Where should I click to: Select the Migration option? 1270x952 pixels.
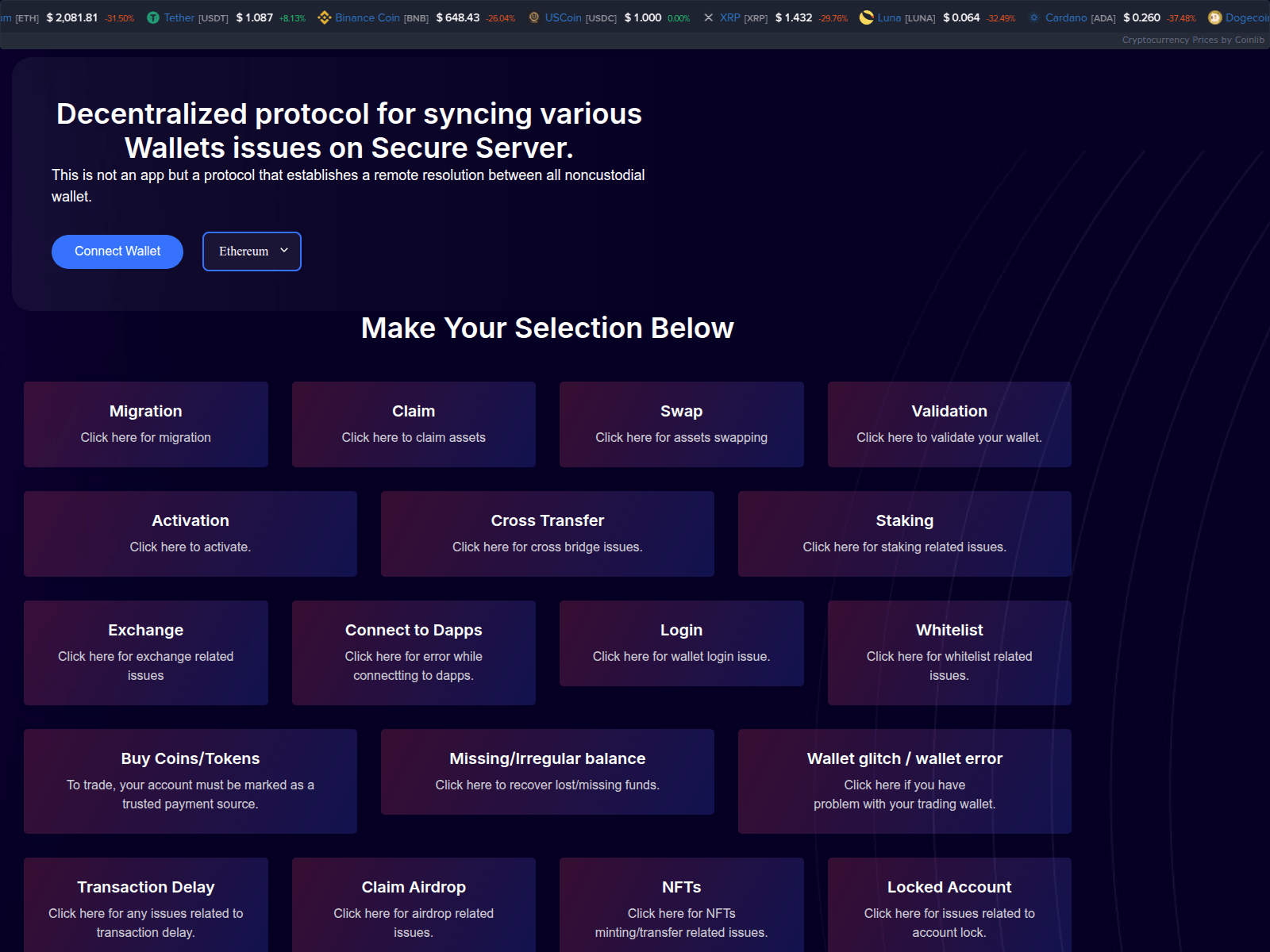145,424
